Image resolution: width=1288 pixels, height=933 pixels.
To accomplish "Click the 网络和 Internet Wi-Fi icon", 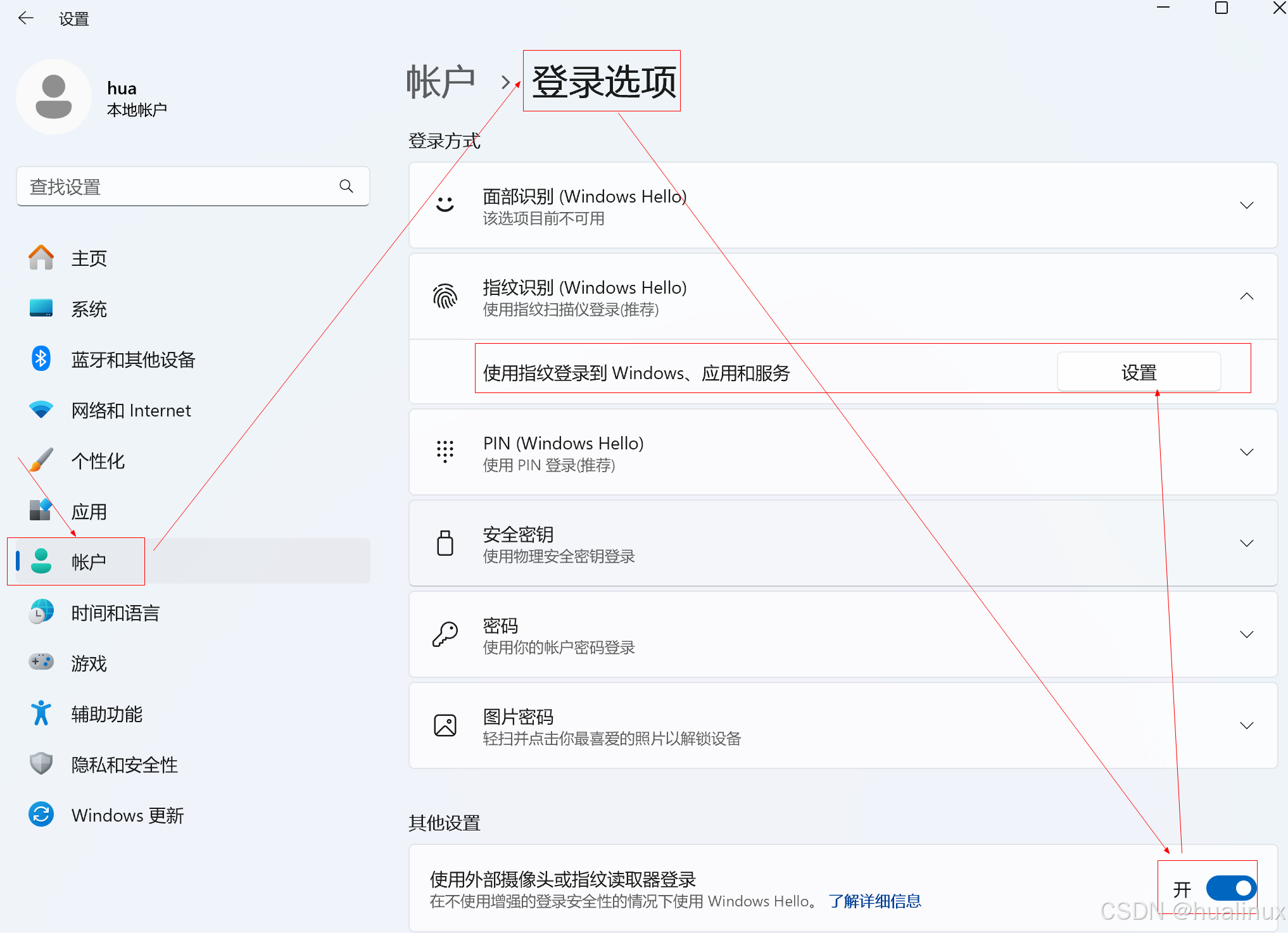I will pos(41,410).
